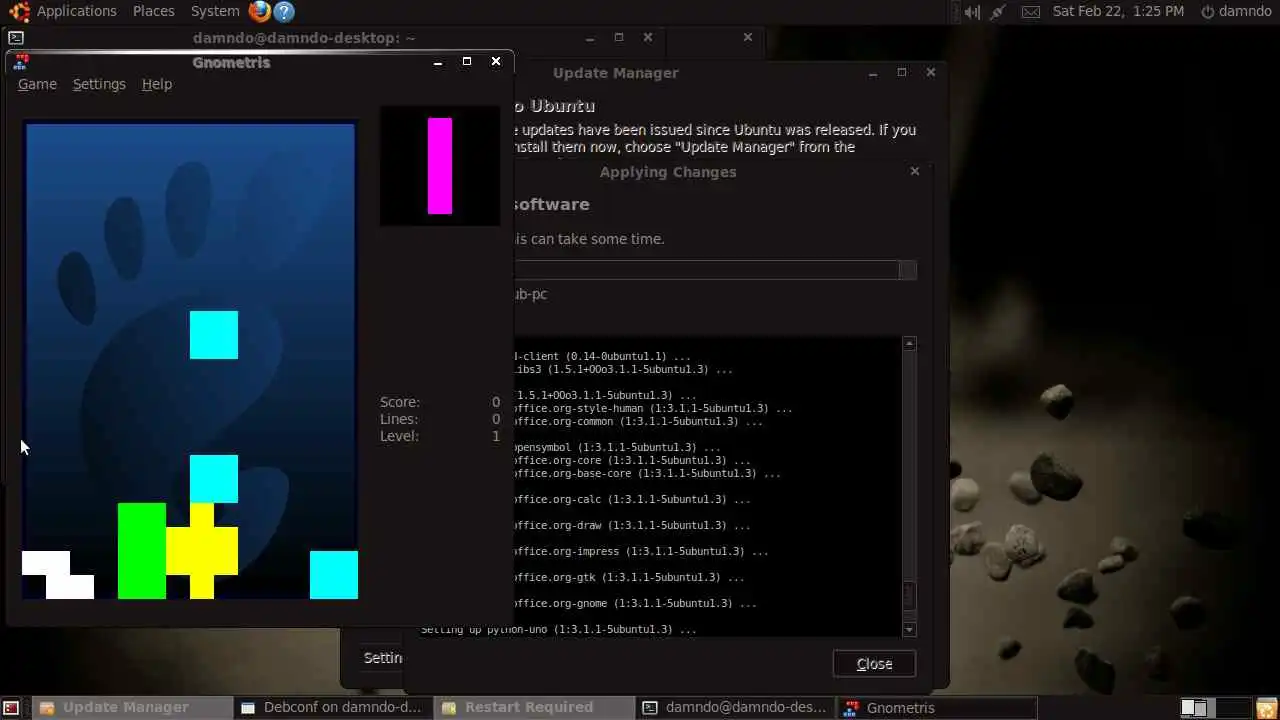Click the log line mentioning office.org-style-human
The width and height of the screenshot is (1280, 720).
click(x=653, y=408)
